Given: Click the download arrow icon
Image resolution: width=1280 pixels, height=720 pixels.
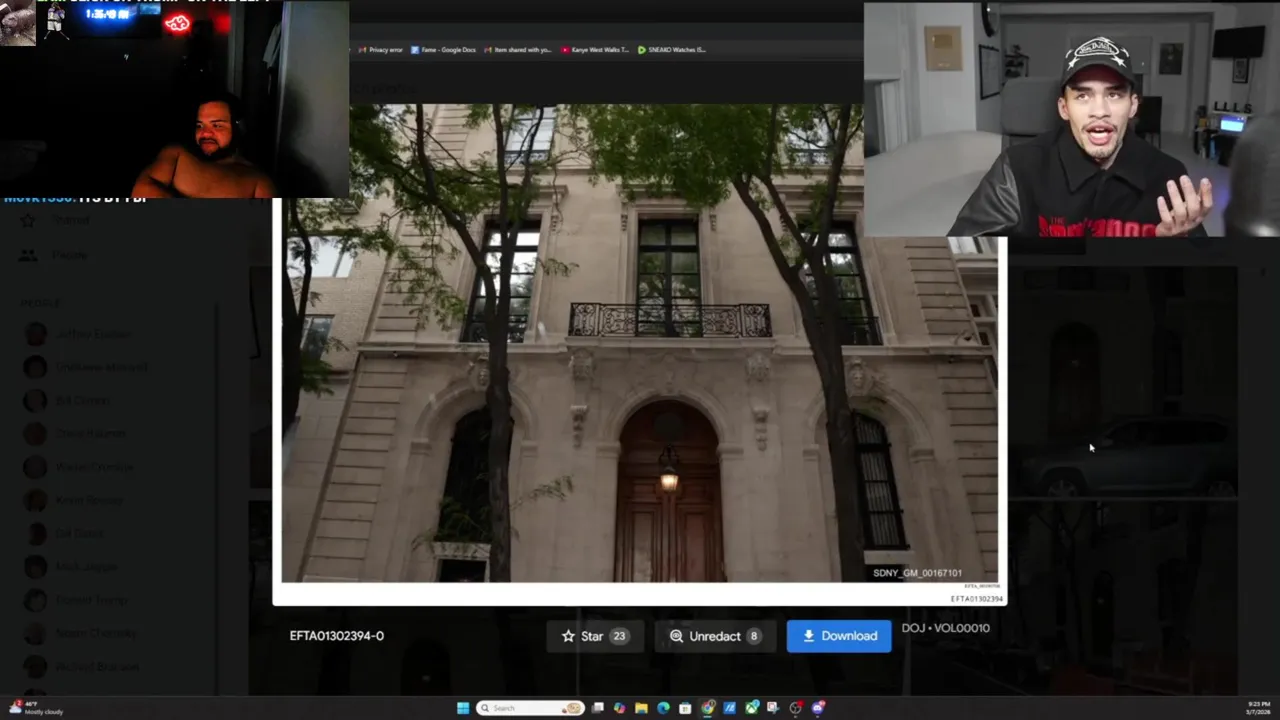Looking at the screenshot, I should (x=808, y=636).
